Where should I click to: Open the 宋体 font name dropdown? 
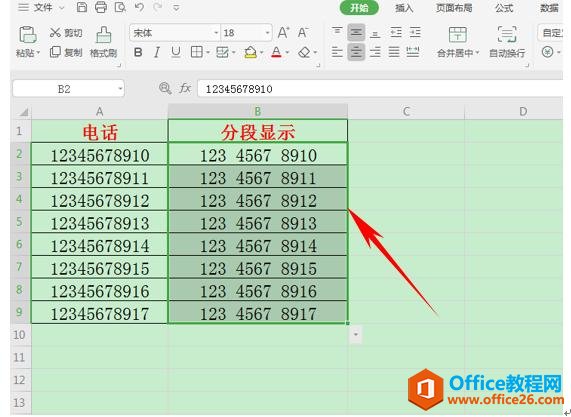216,33
